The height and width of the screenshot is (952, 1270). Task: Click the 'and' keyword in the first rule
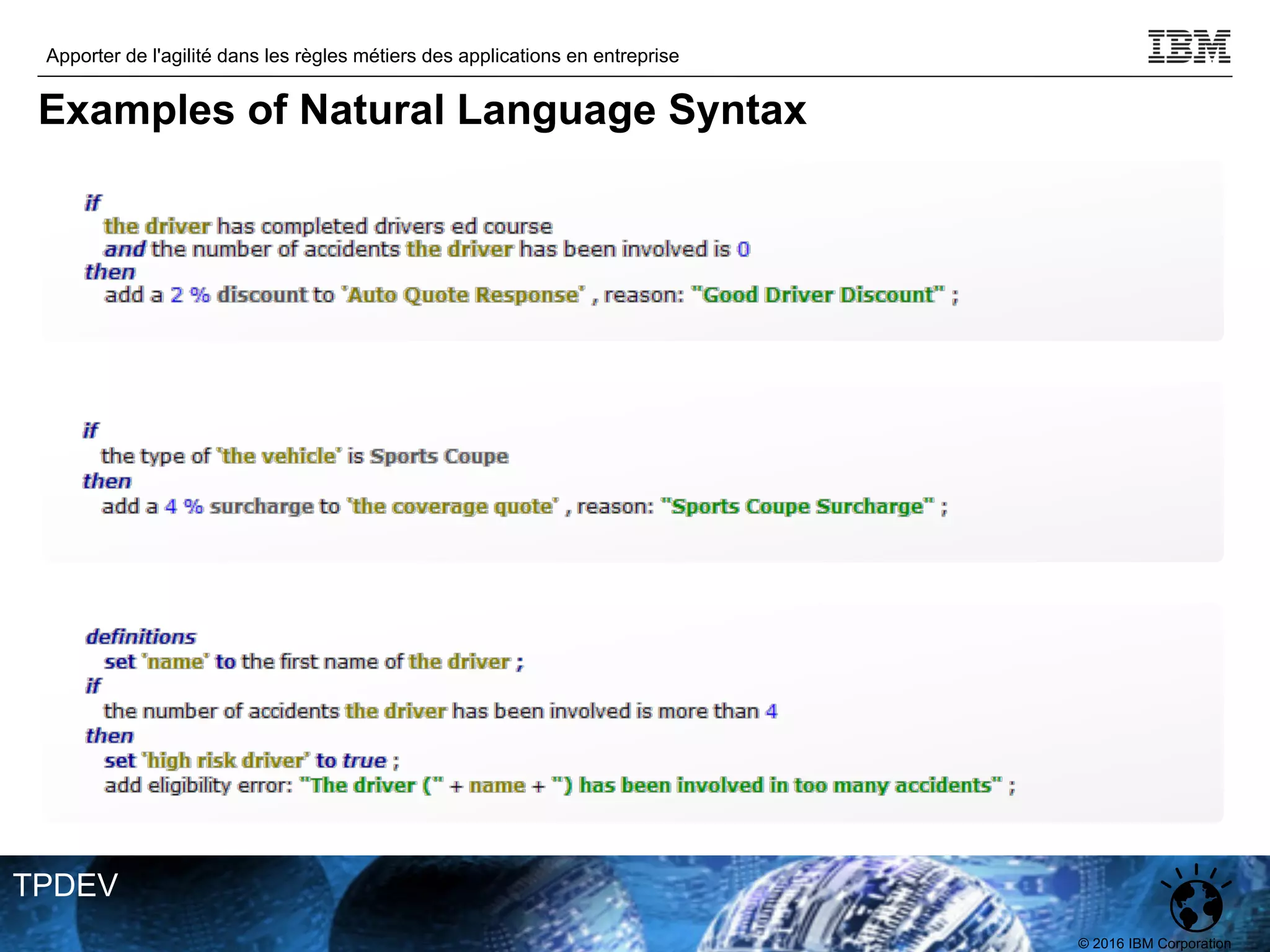click(x=125, y=249)
